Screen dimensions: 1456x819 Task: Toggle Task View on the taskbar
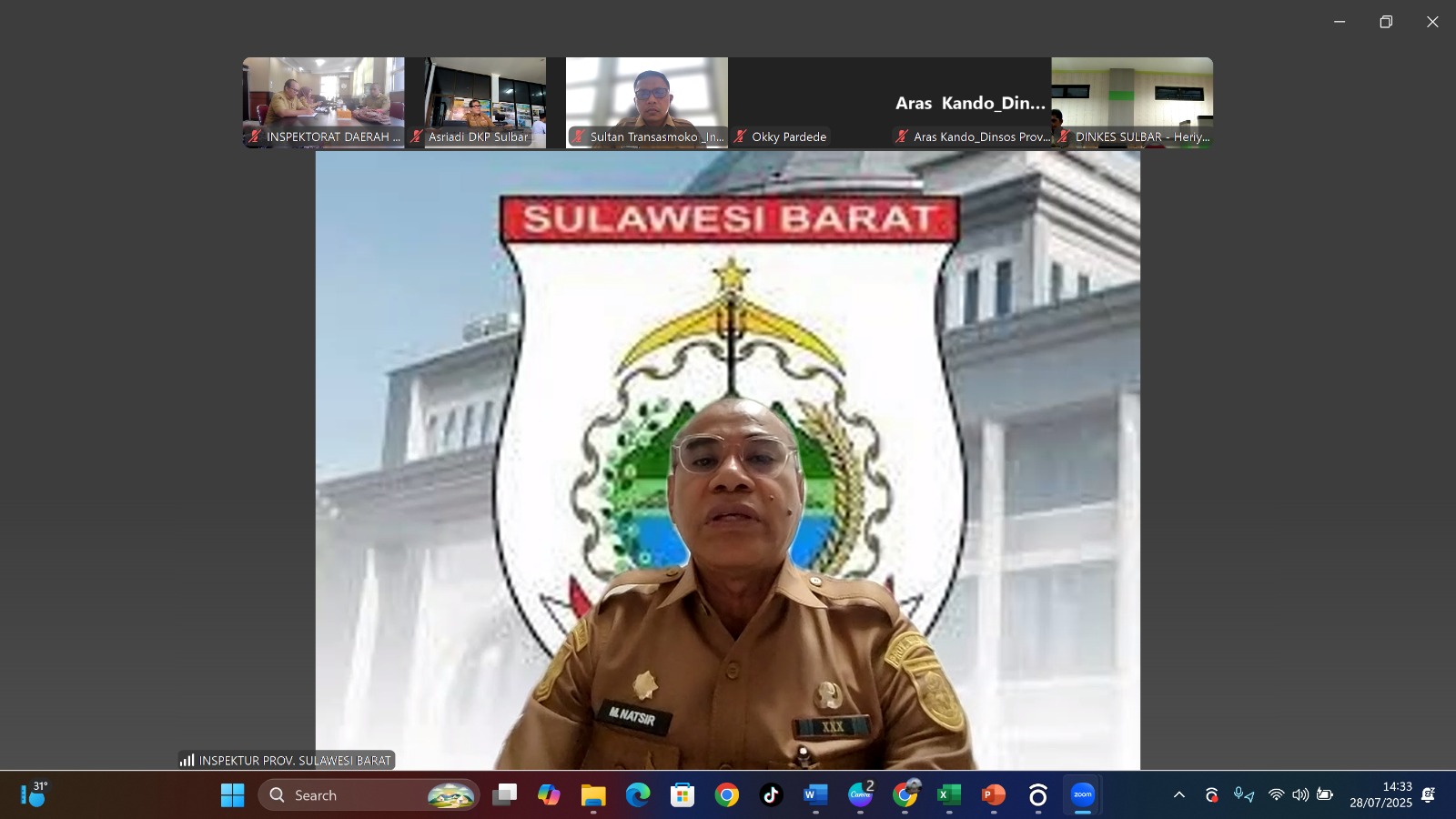(504, 795)
